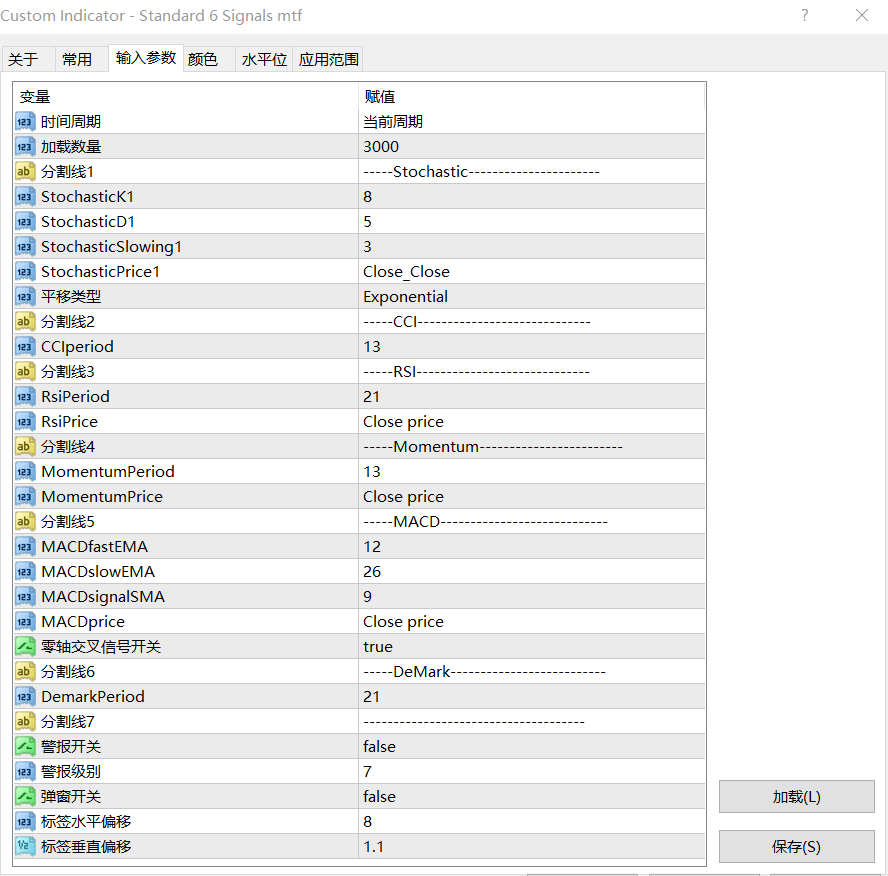Select the 加载数量 value field 3000

532,147
